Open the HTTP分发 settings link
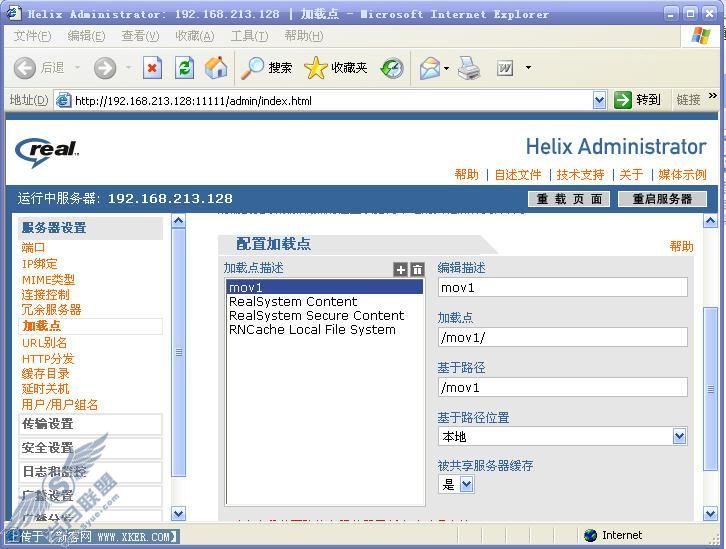The width and height of the screenshot is (726, 549). [x=48, y=358]
